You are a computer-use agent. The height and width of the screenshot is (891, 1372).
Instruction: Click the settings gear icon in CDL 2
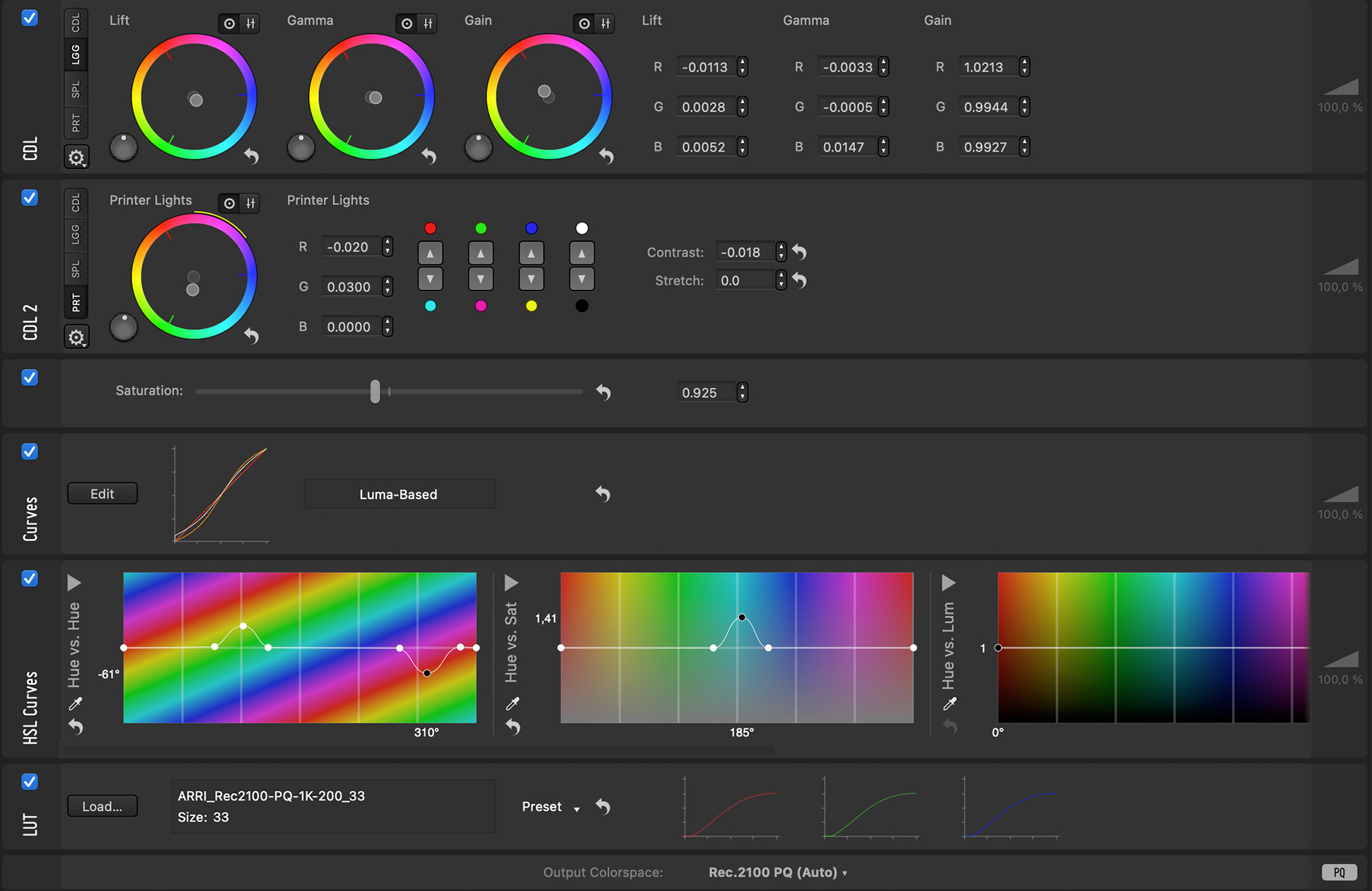pos(76,337)
